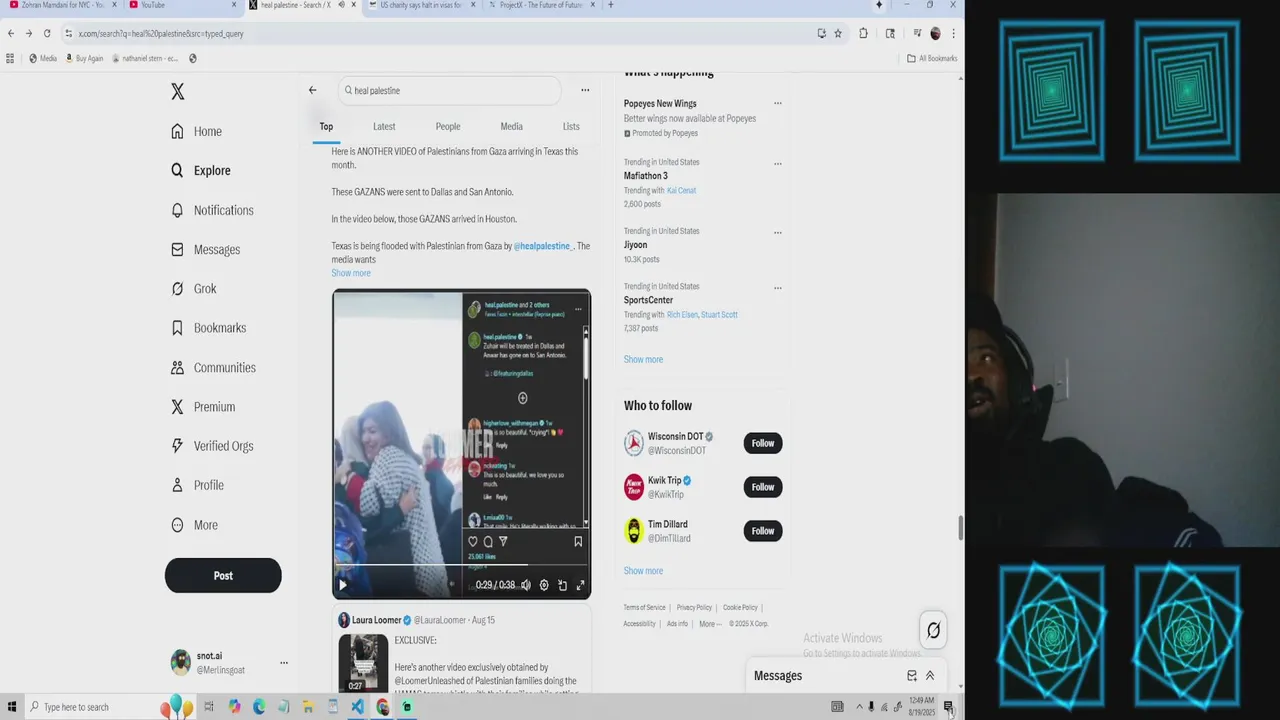This screenshot has width=1280, height=720.
Task: Open All Bookmarks folder
Action: coord(932,58)
